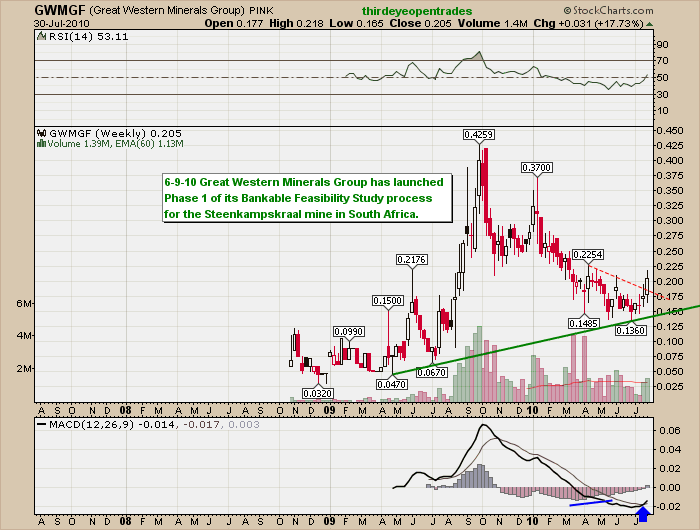Click the volume bars icon beside Volume 1.39M
This screenshot has width=700, height=530.
coord(42,144)
